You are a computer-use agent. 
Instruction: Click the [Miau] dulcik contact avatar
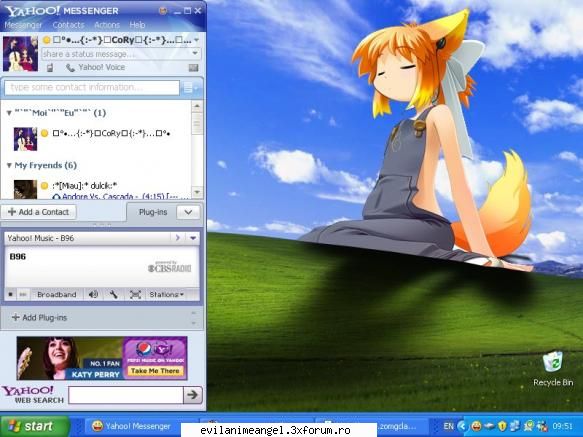point(25,189)
